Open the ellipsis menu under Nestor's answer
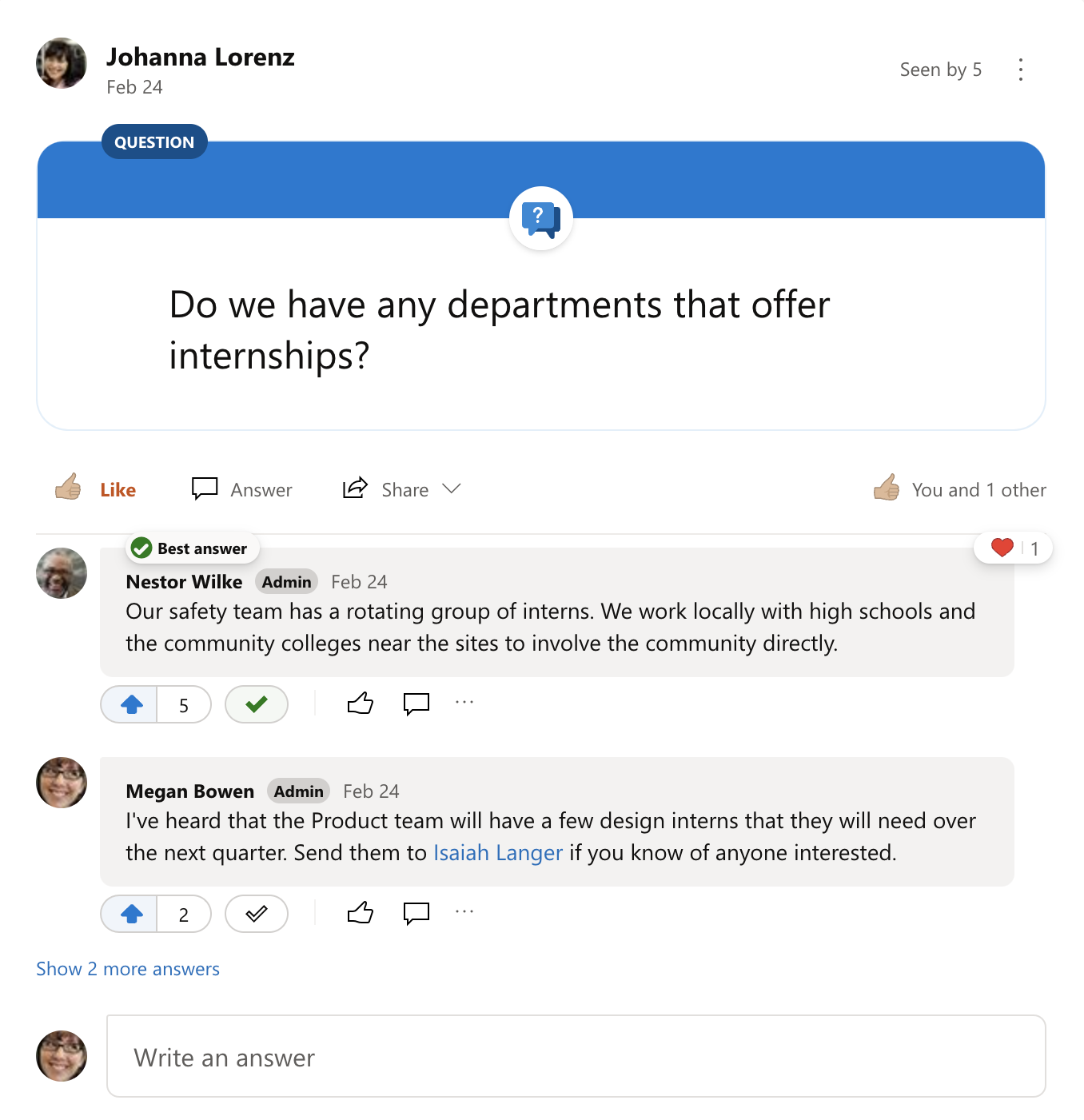The width and height of the screenshot is (1084, 1120). [x=464, y=703]
